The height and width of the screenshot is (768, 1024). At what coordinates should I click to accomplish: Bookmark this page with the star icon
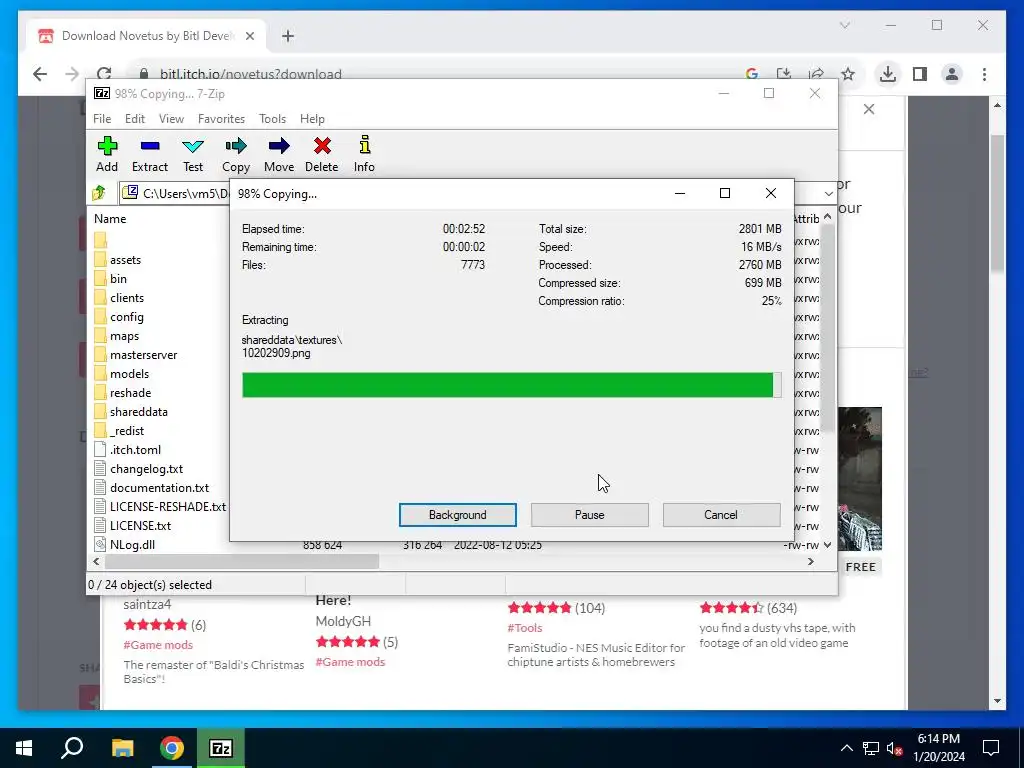848,74
